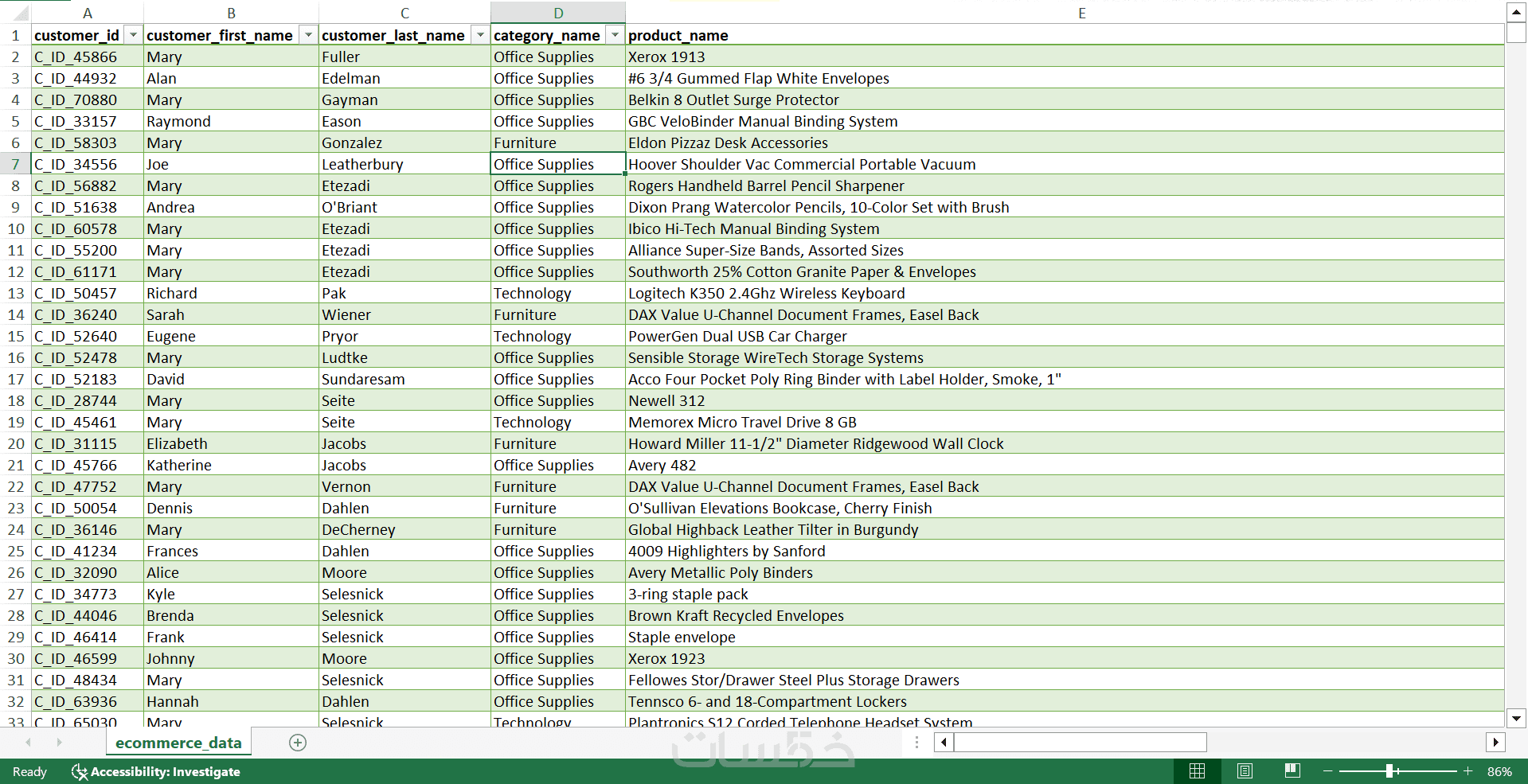Switch to Page Break Preview view

(1292, 770)
